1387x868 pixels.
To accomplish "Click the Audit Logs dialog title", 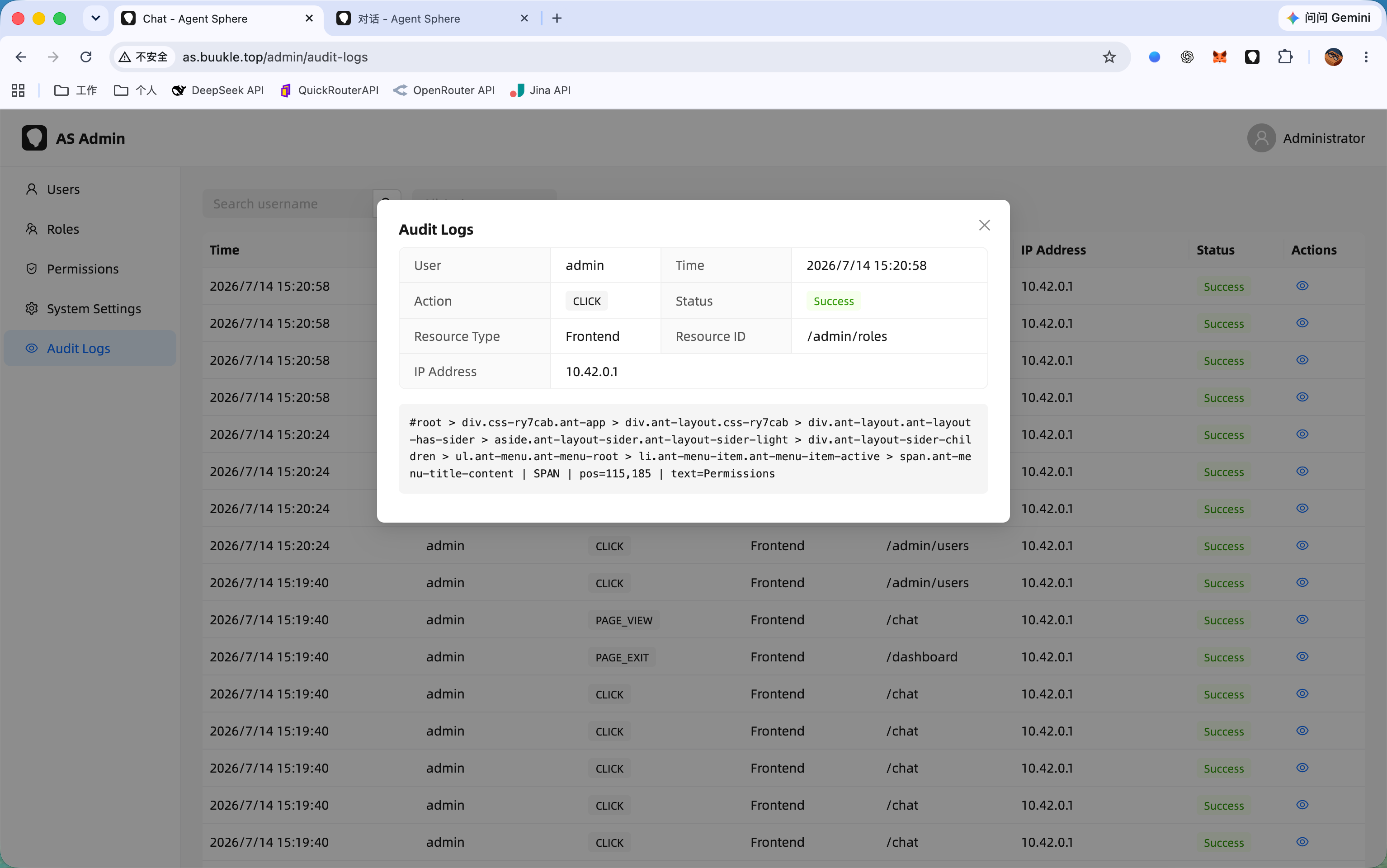I will [x=436, y=230].
